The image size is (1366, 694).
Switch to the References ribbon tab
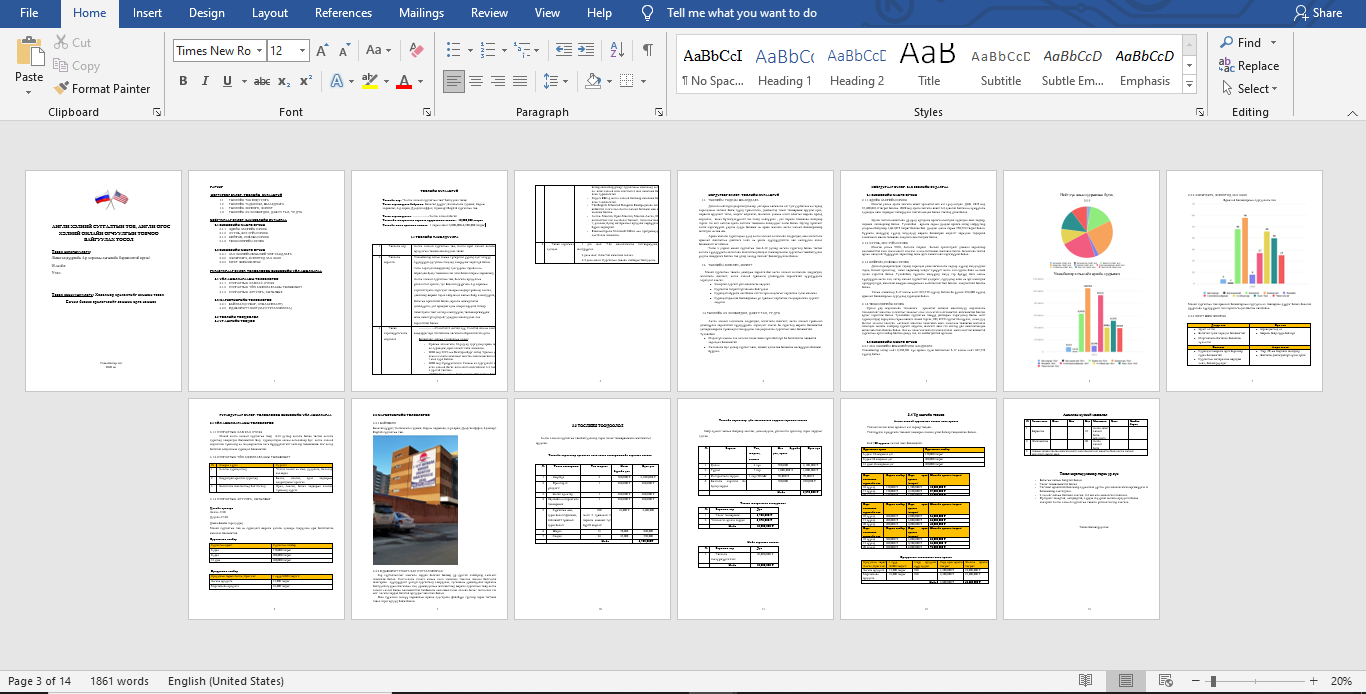pos(343,13)
